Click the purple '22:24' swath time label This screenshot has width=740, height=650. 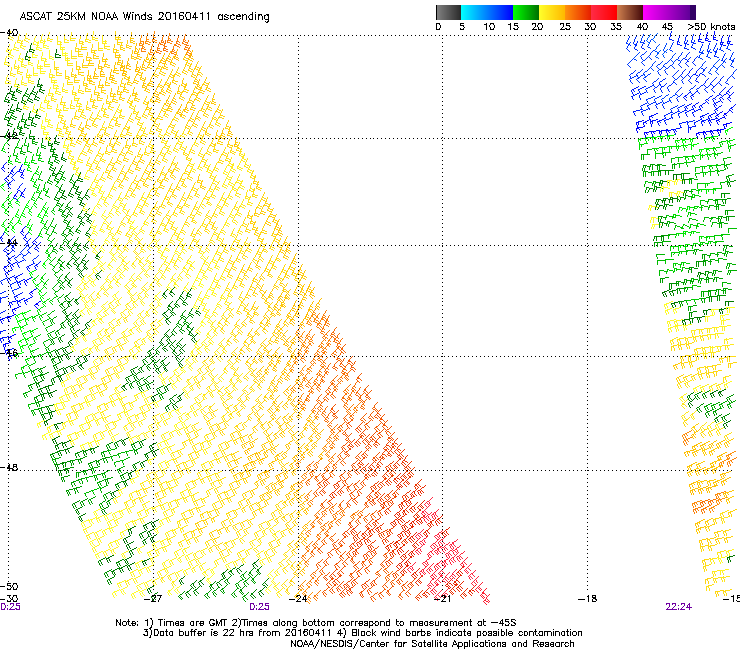[679, 607]
